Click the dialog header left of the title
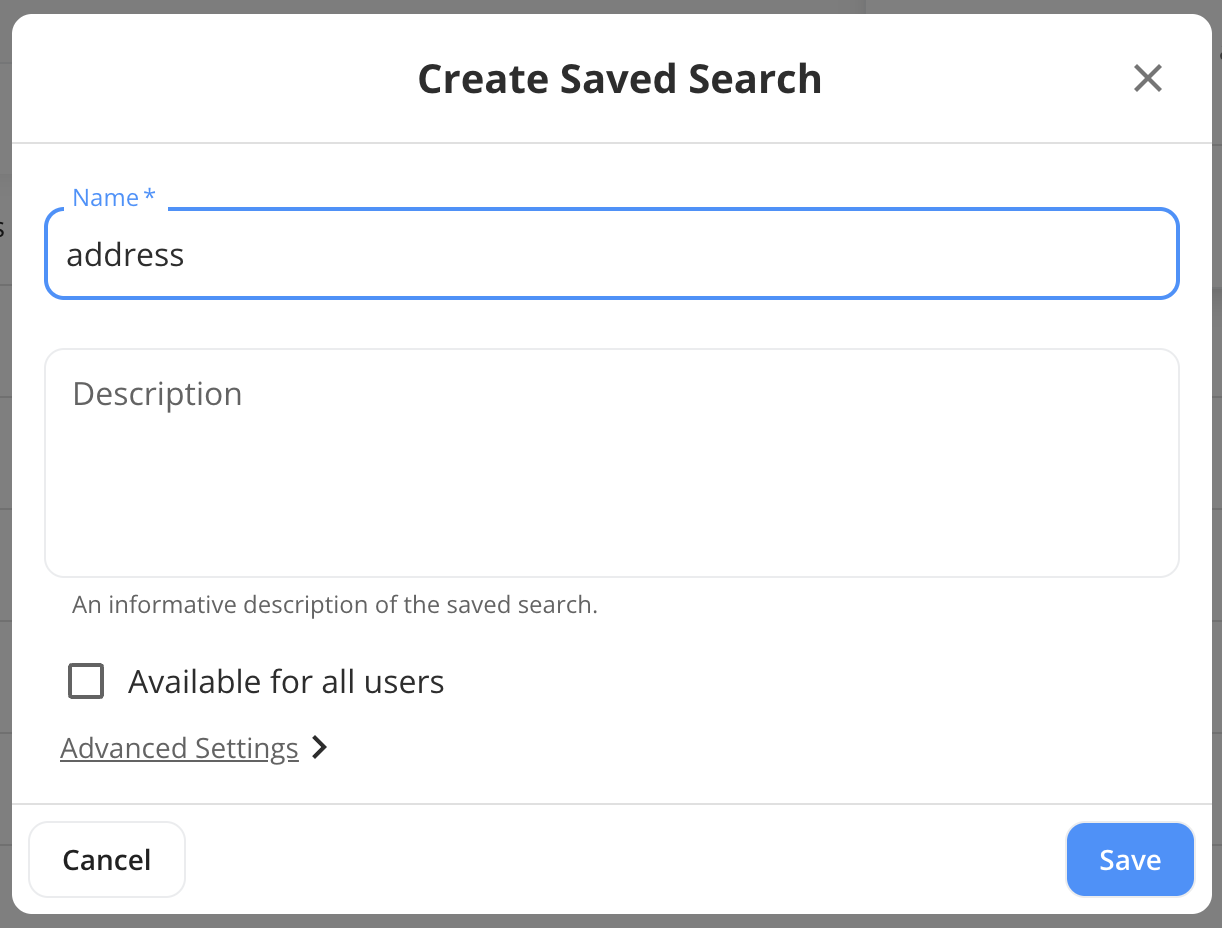 point(200,79)
